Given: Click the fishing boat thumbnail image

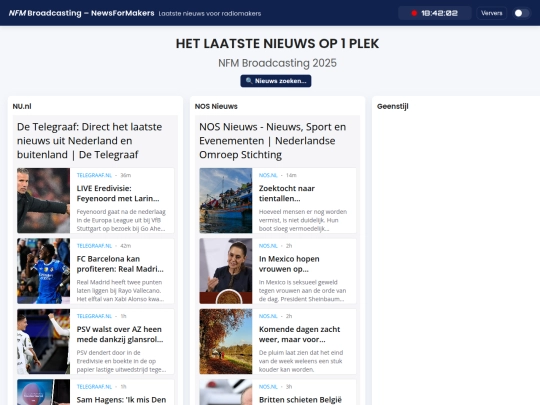Looking at the screenshot, I should click(x=226, y=200).
